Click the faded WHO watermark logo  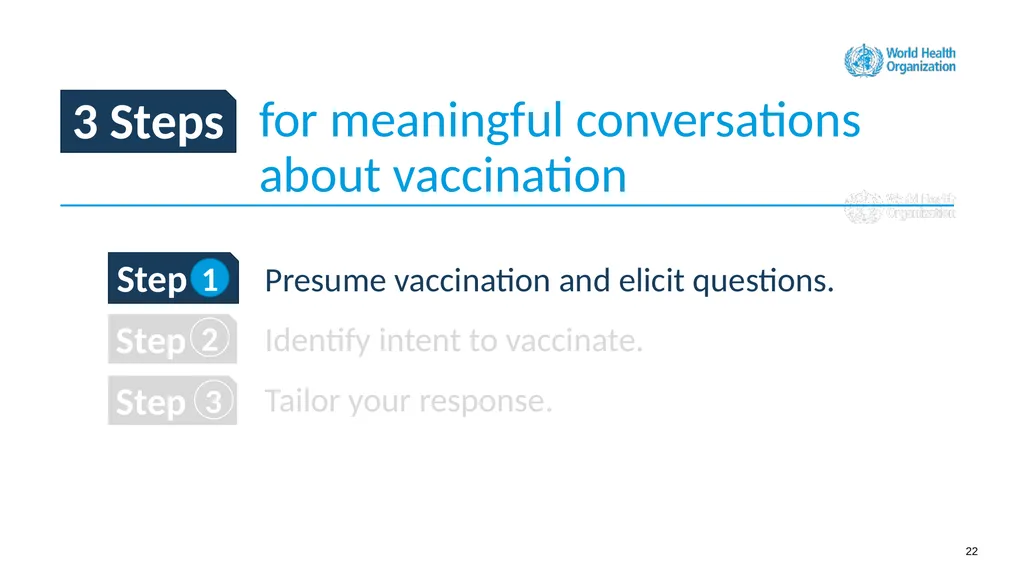900,206
